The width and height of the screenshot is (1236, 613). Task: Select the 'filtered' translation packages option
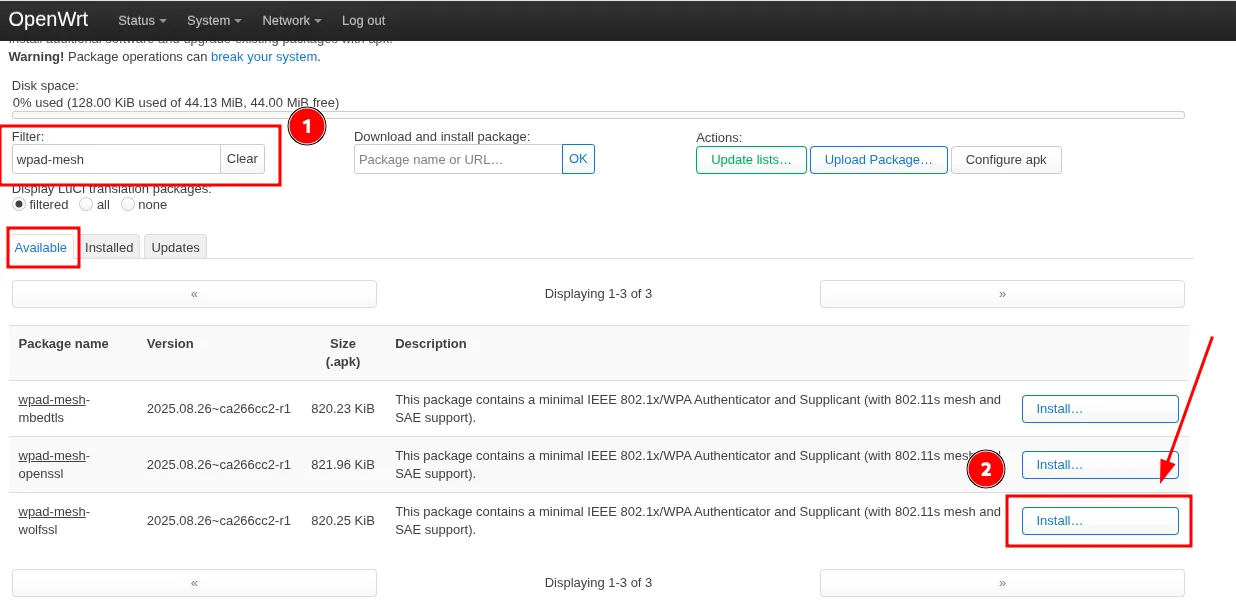[18, 204]
